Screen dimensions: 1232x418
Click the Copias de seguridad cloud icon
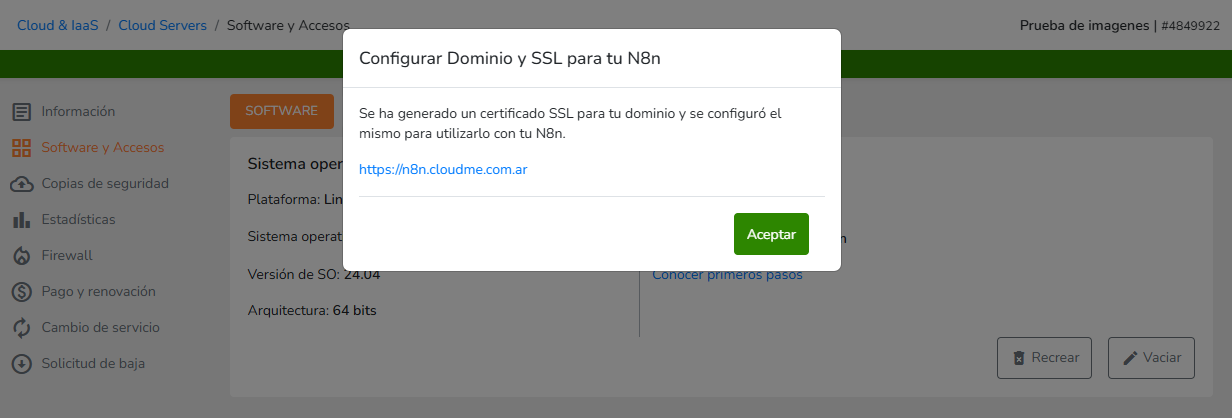coord(22,184)
